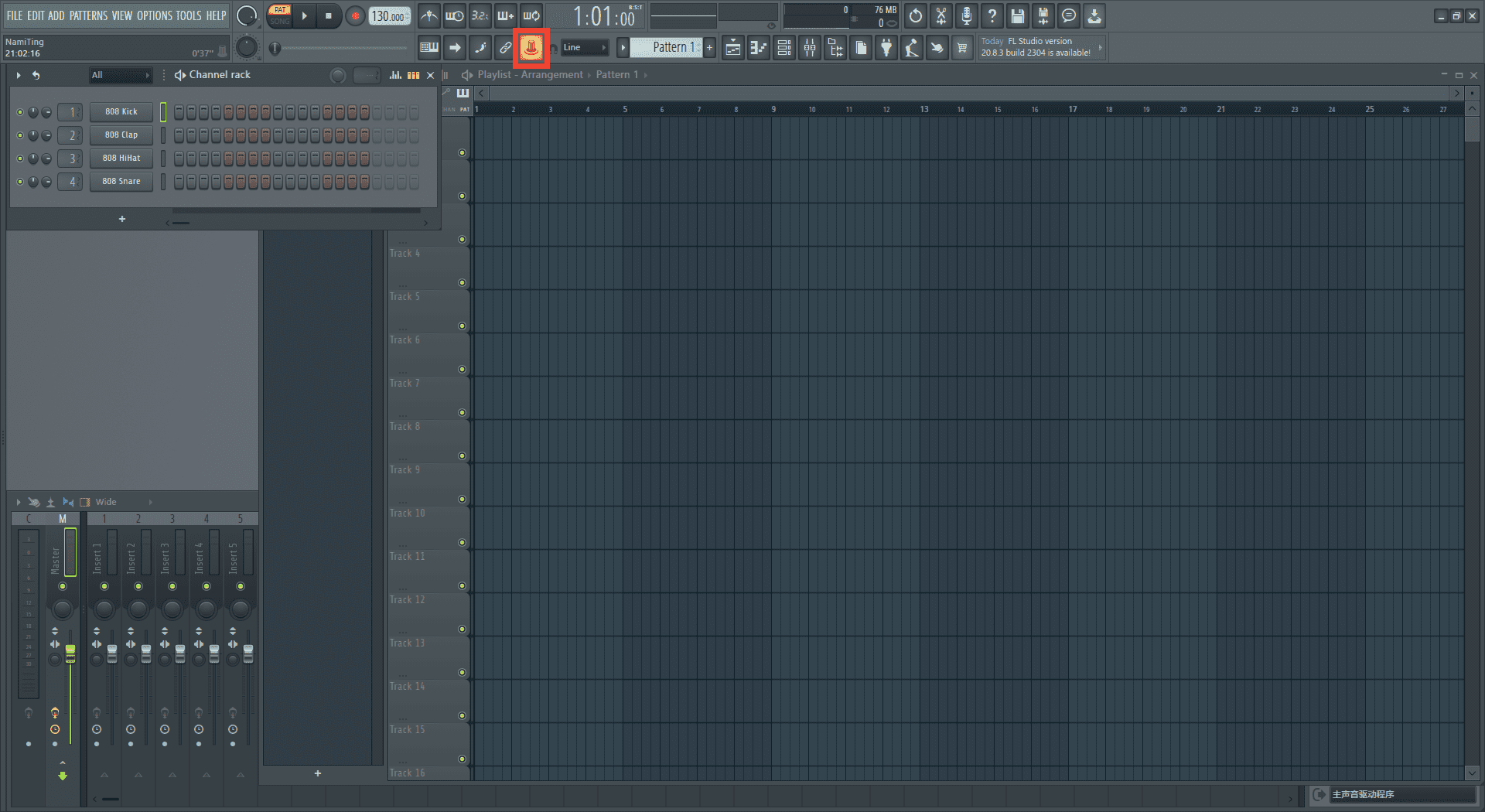Click the metronome icon
Screen dimensions: 1485x812
point(429,15)
